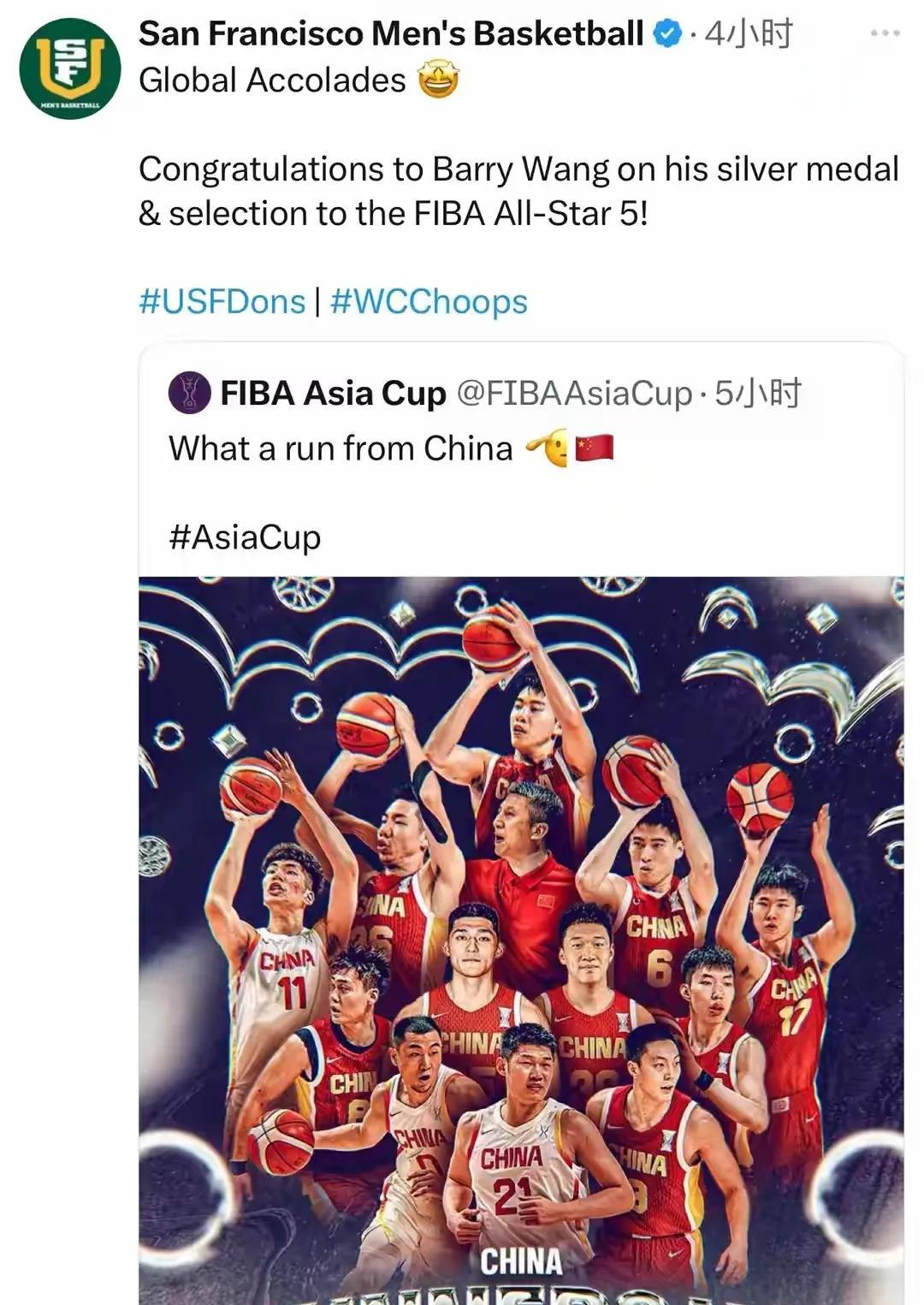Open the FIBA Asia Cup display name
924x1305 pixels.
click(333, 394)
